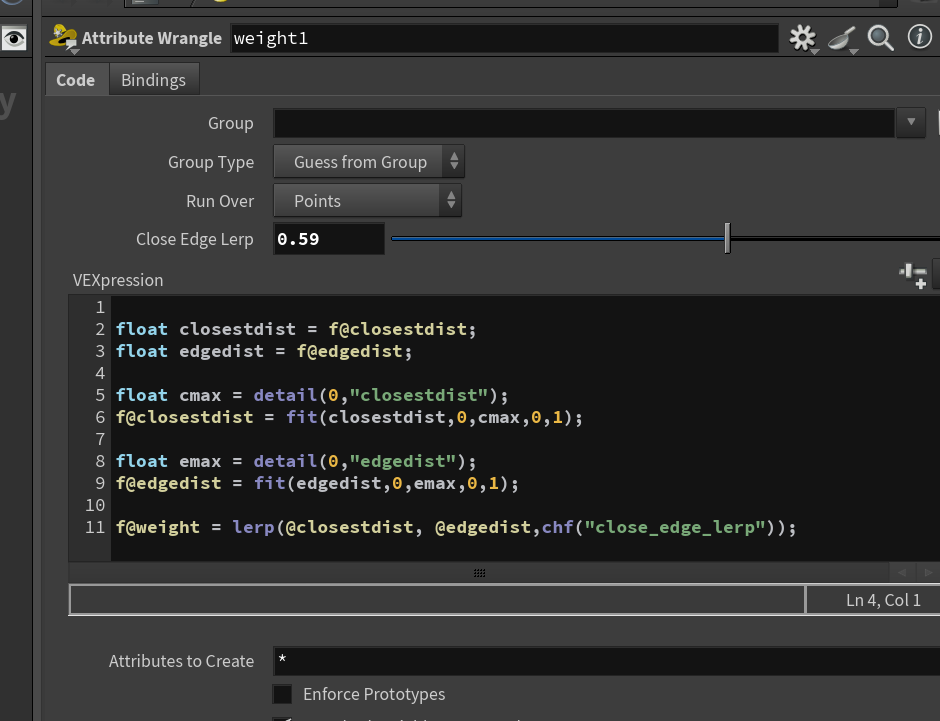Expand the Group field dropdown arrow

pyautogui.click(x=911, y=122)
